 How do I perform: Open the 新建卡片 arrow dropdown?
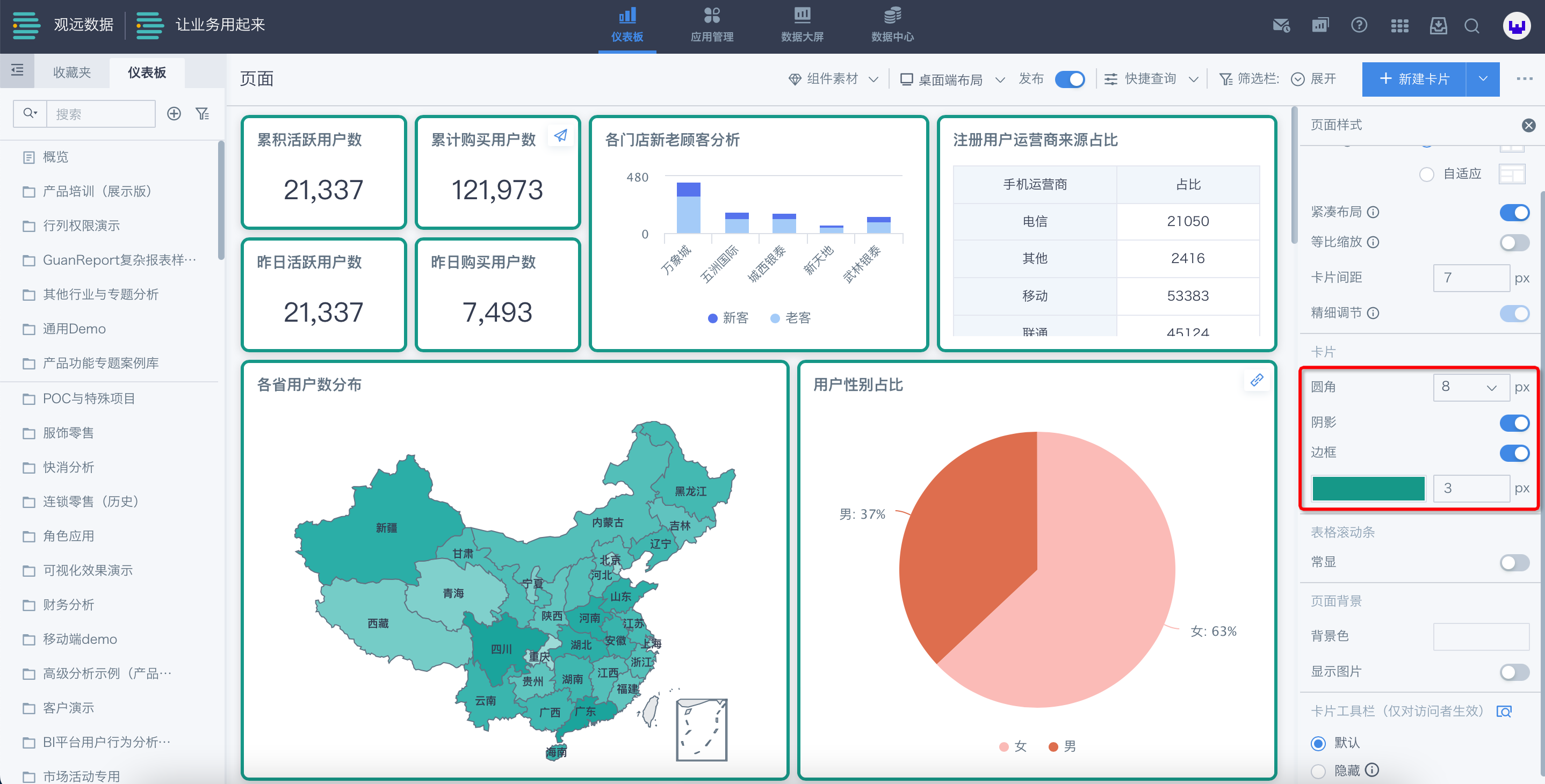(1483, 79)
